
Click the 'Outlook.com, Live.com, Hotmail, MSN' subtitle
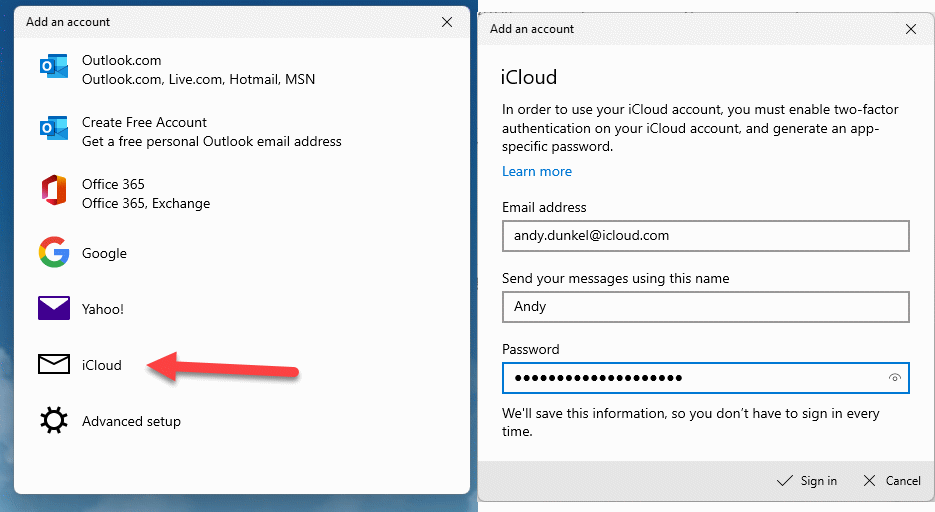click(199, 79)
